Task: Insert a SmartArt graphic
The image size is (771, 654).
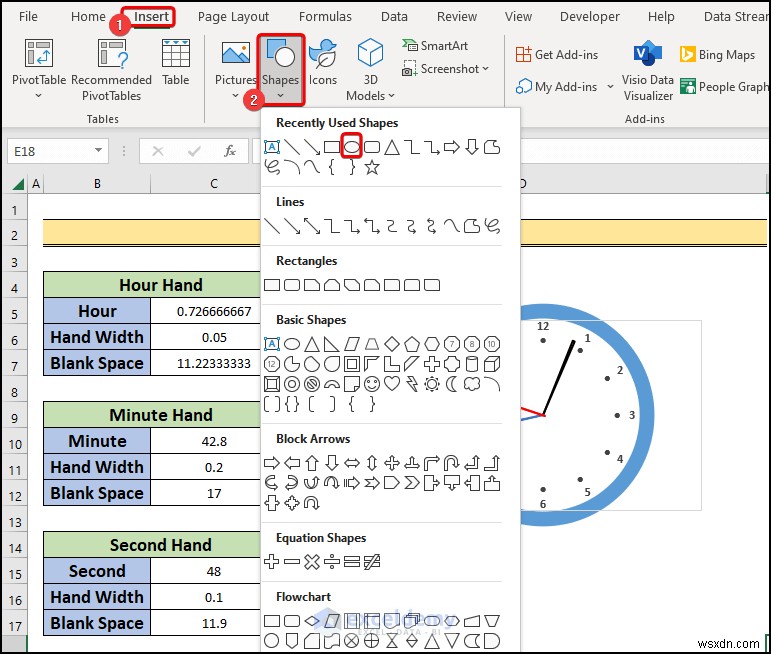Action: click(x=435, y=46)
